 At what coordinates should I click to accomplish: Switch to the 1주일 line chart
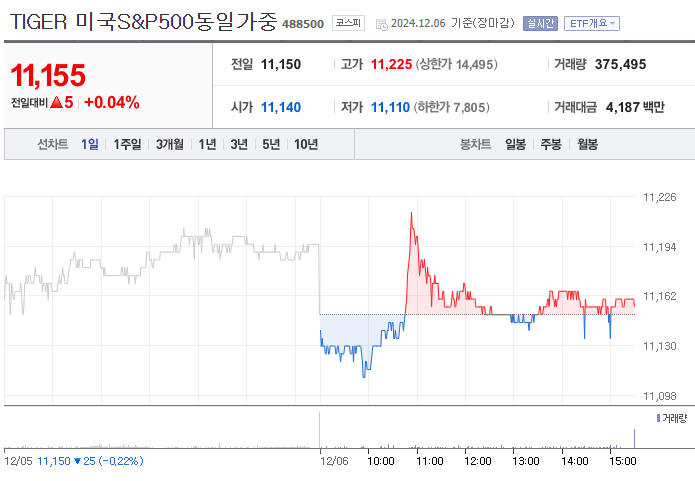point(127,144)
